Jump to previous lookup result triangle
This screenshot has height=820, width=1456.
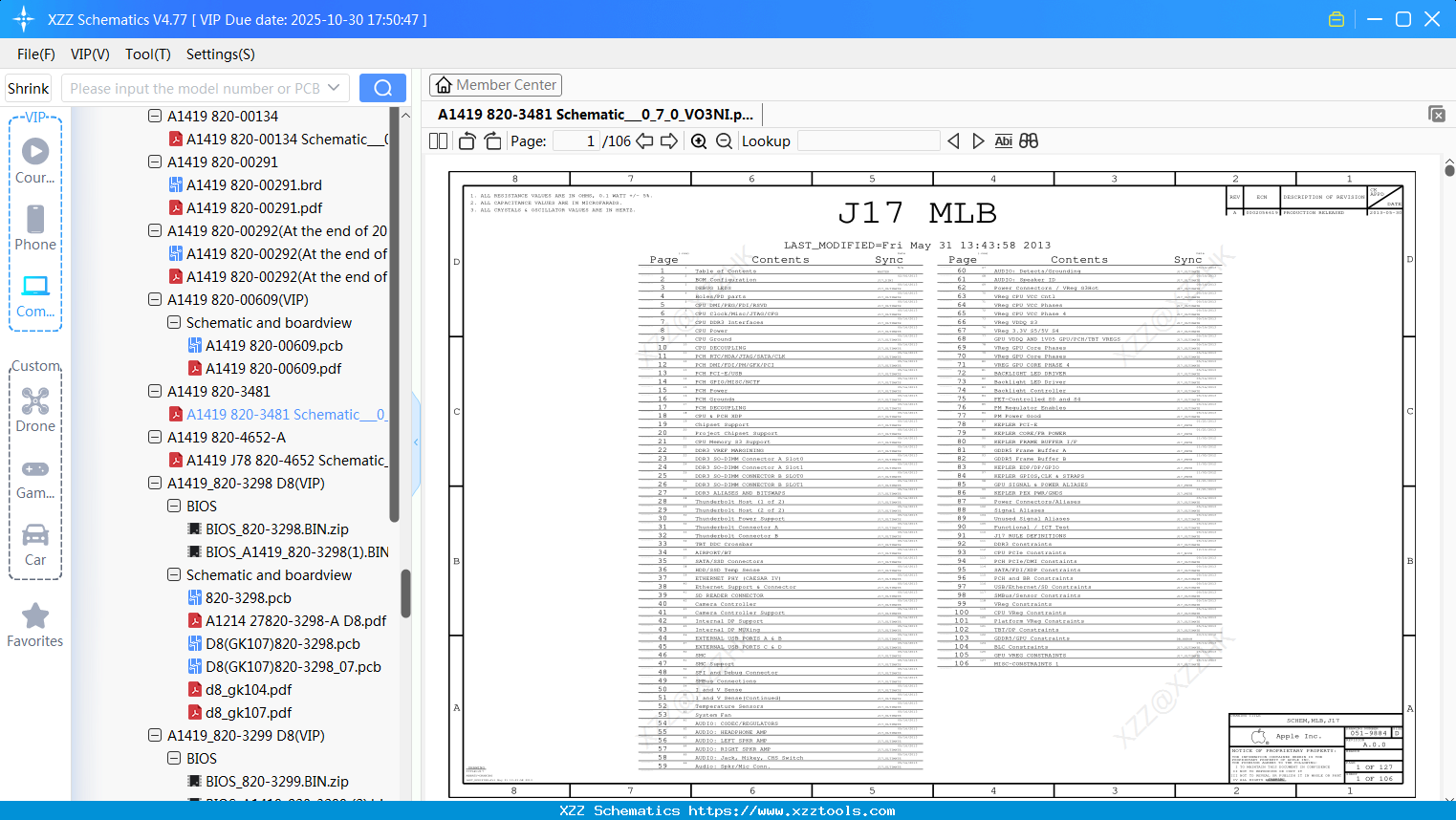(953, 141)
